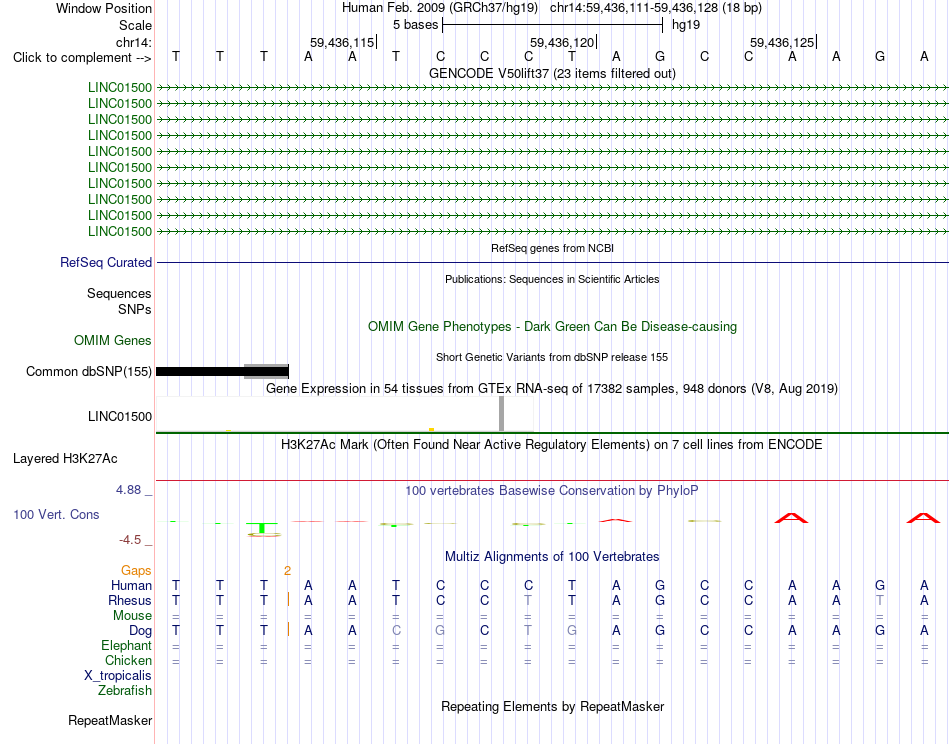
Task: Click the gray GTEx expression bar
Action: click(x=501, y=414)
